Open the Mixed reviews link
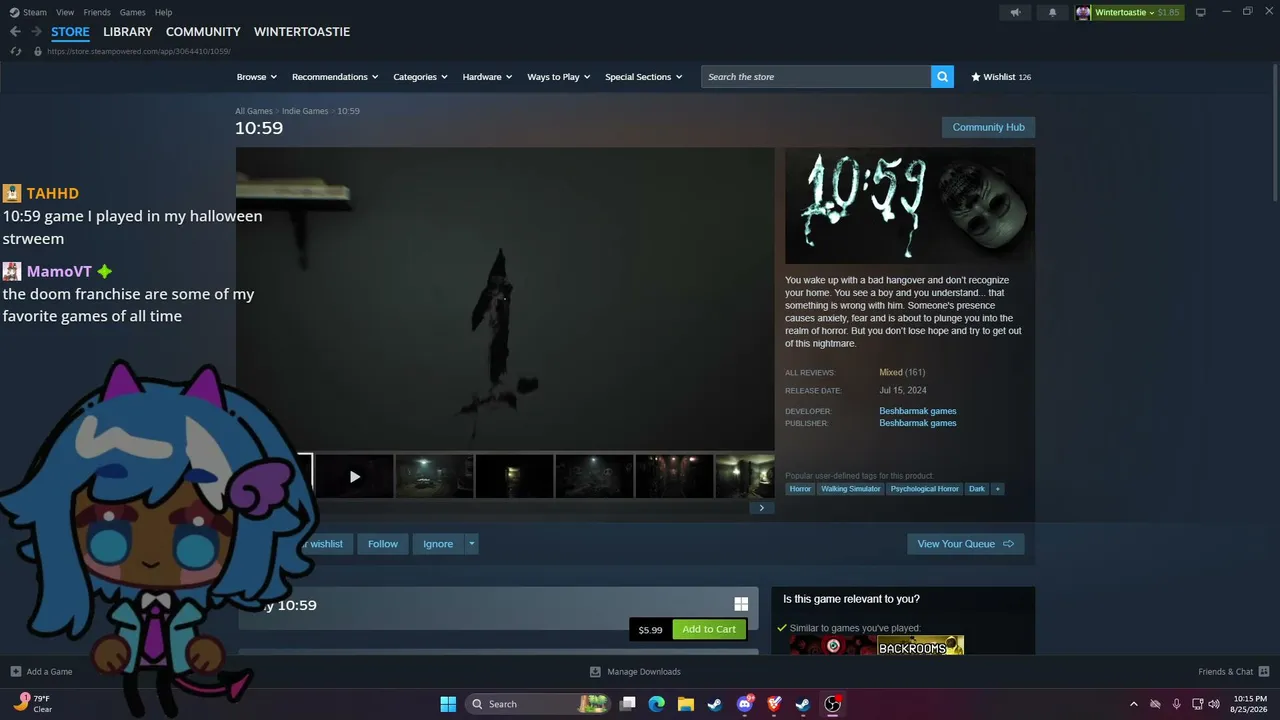This screenshot has width=1280, height=720. tap(891, 372)
